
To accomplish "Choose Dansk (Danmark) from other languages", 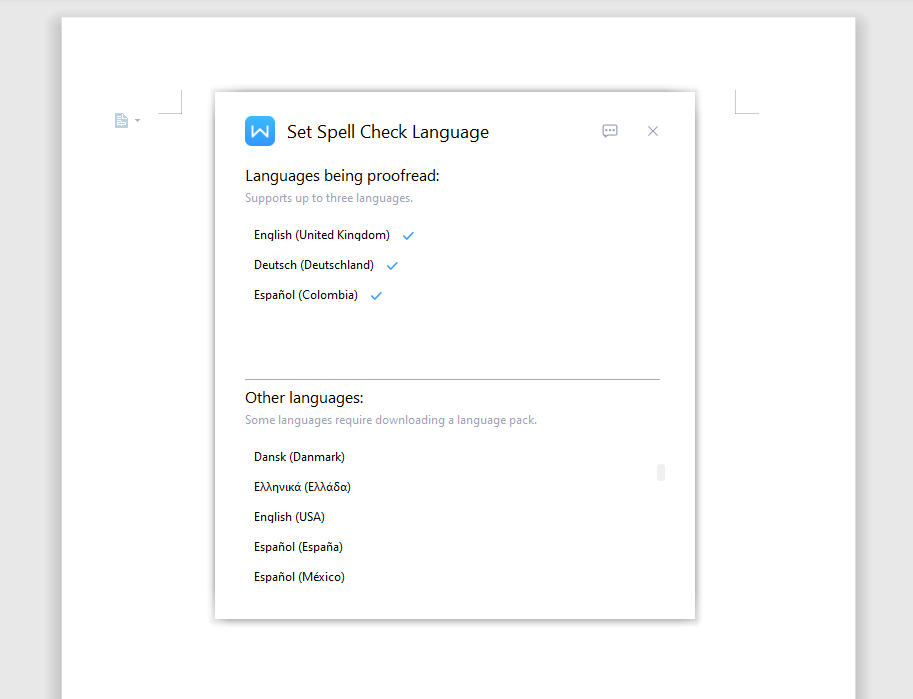I will tap(299, 457).
